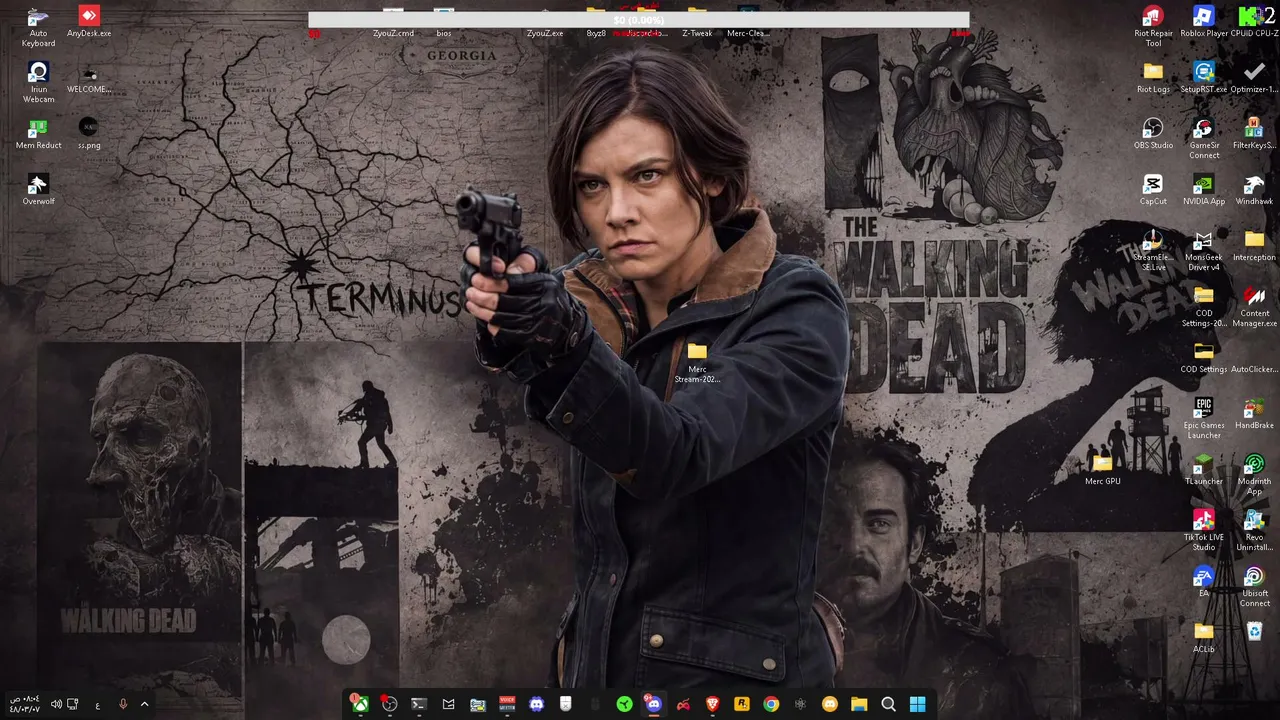
Task: Launch TikTok LIVE Studio shortcut
Action: tap(1204, 531)
